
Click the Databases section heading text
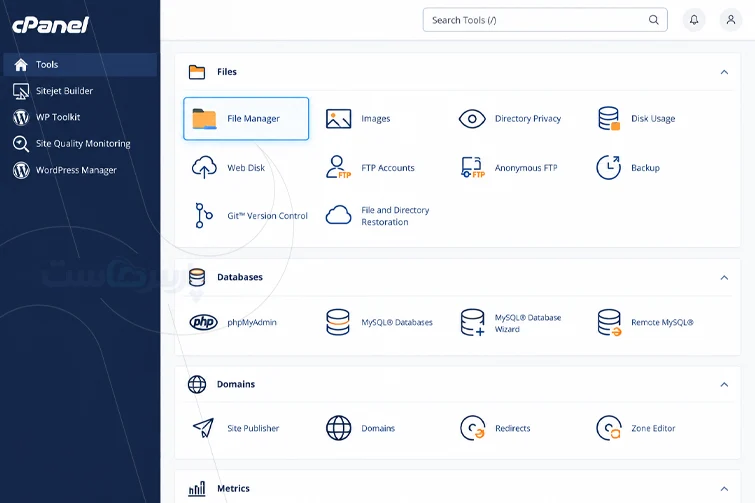[x=240, y=277]
